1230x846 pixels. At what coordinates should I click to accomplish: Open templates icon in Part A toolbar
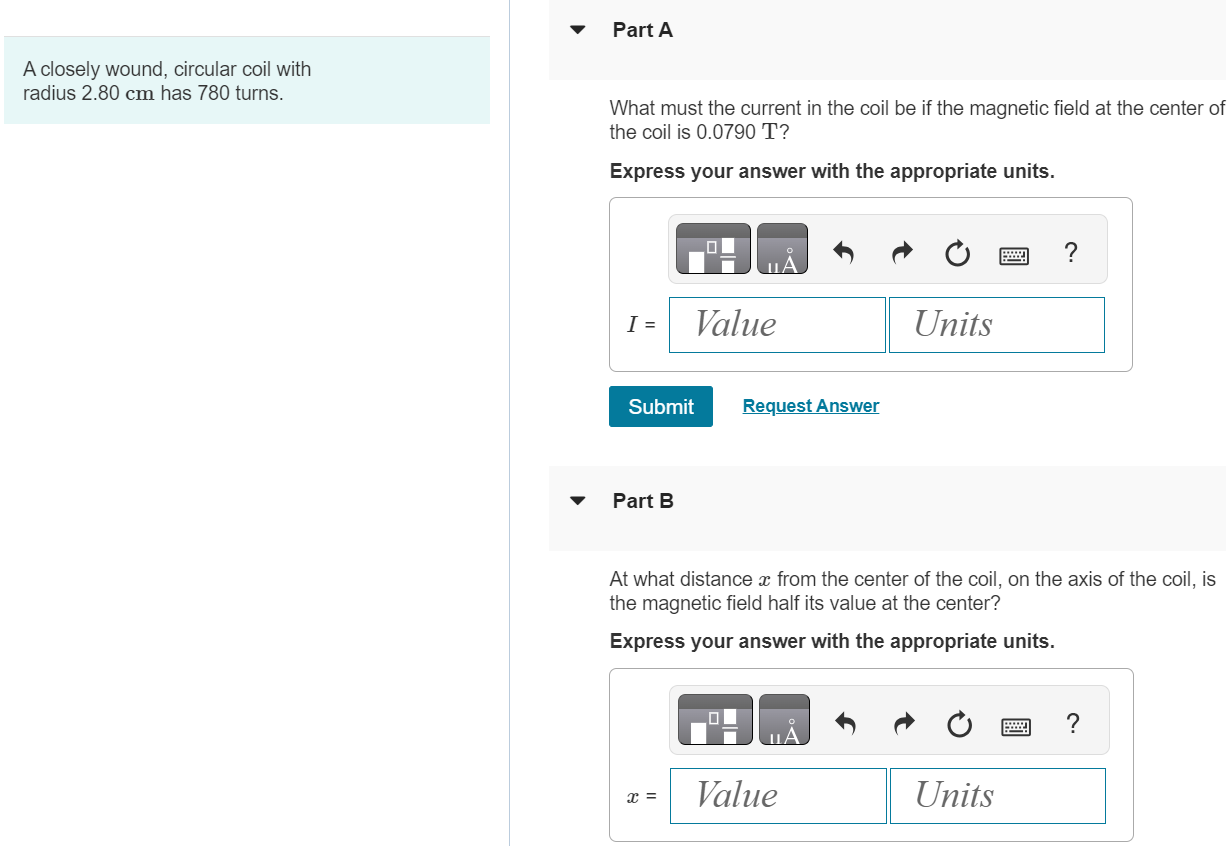(713, 249)
